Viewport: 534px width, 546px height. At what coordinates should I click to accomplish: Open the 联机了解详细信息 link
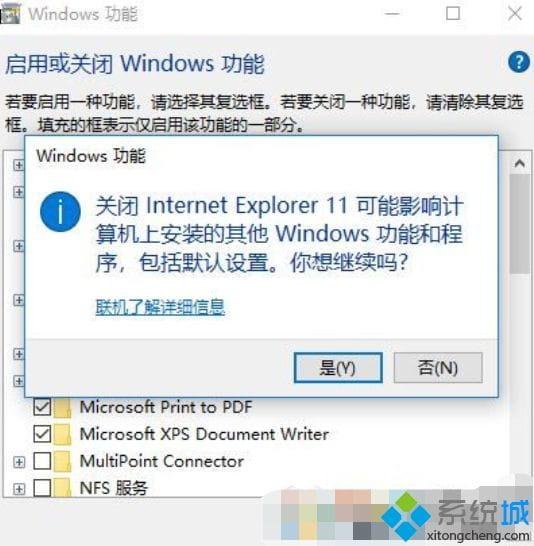[160, 307]
